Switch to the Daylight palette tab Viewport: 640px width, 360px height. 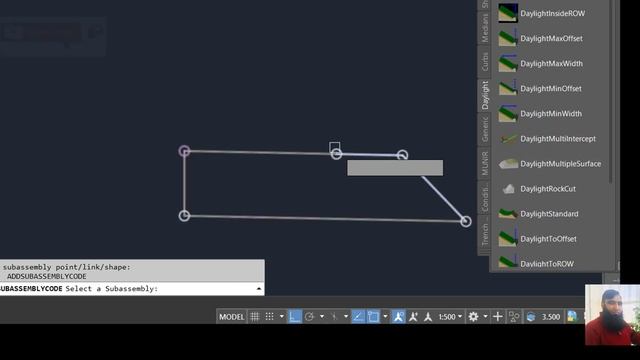pyautogui.click(x=484, y=95)
